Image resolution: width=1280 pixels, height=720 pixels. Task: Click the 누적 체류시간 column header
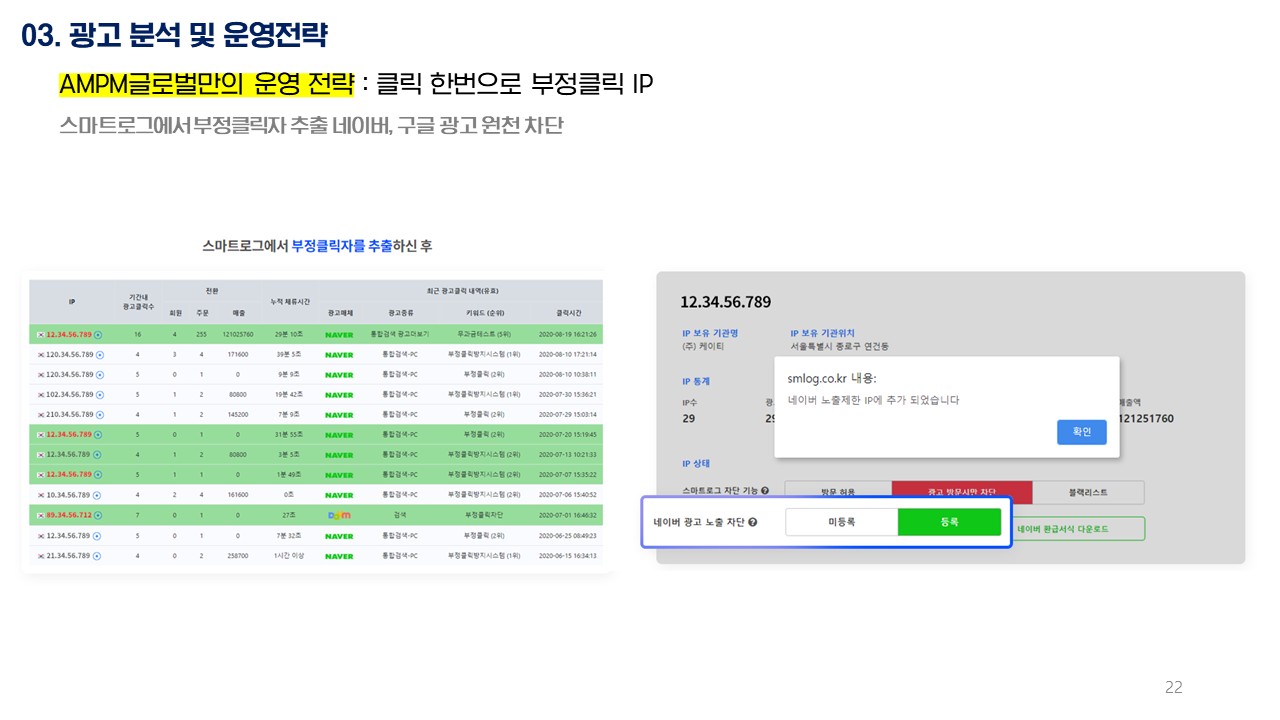[290, 301]
